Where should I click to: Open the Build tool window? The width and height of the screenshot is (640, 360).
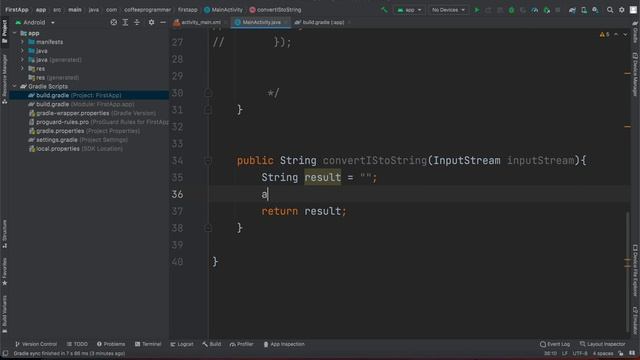click(x=211, y=344)
